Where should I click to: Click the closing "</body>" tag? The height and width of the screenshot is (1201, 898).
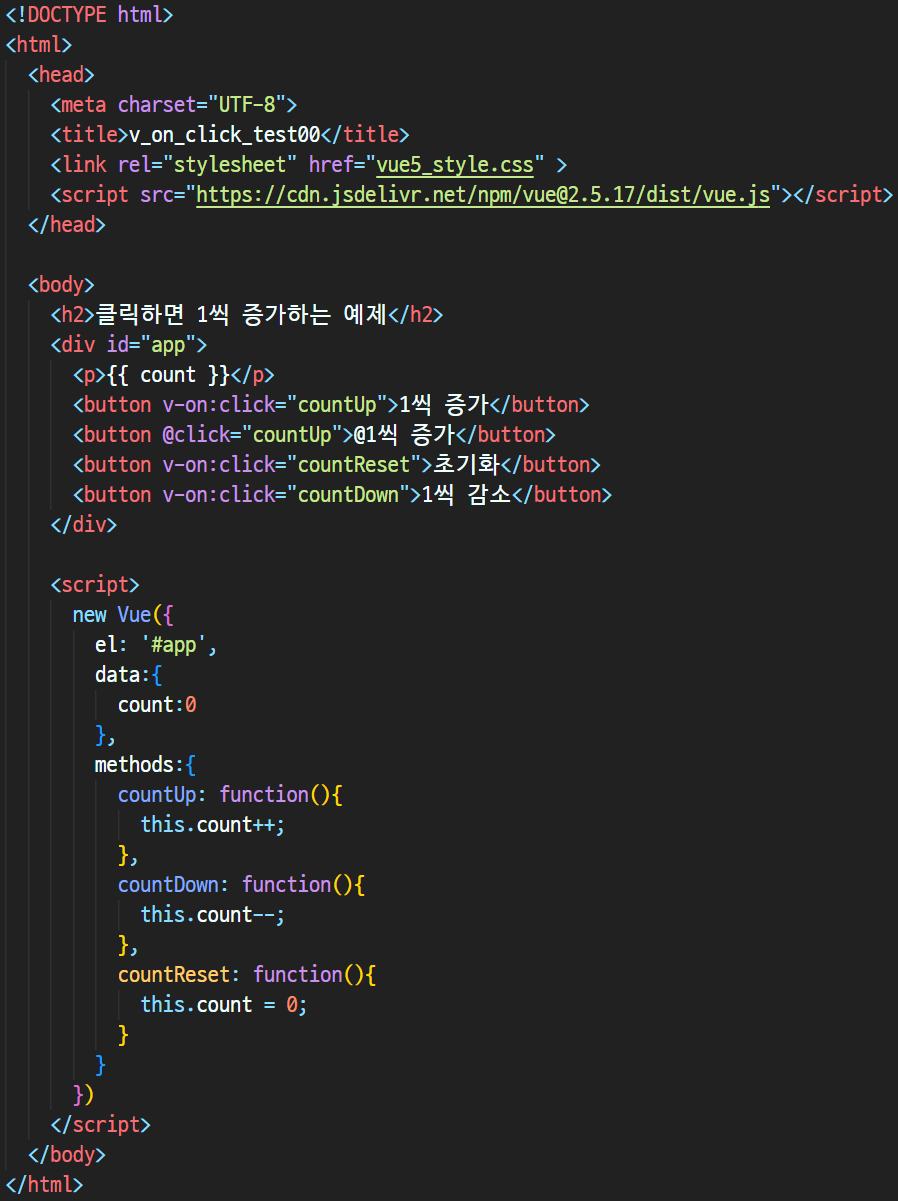67,1155
